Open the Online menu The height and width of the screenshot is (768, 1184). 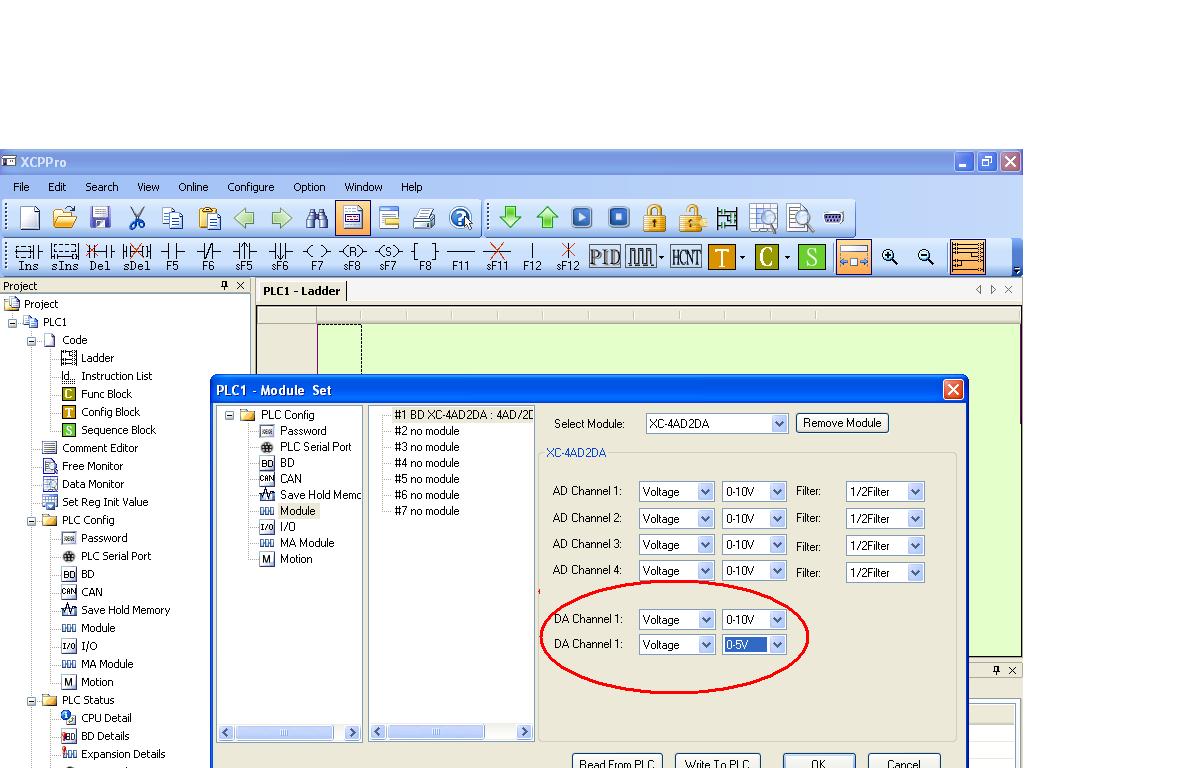point(193,187)
